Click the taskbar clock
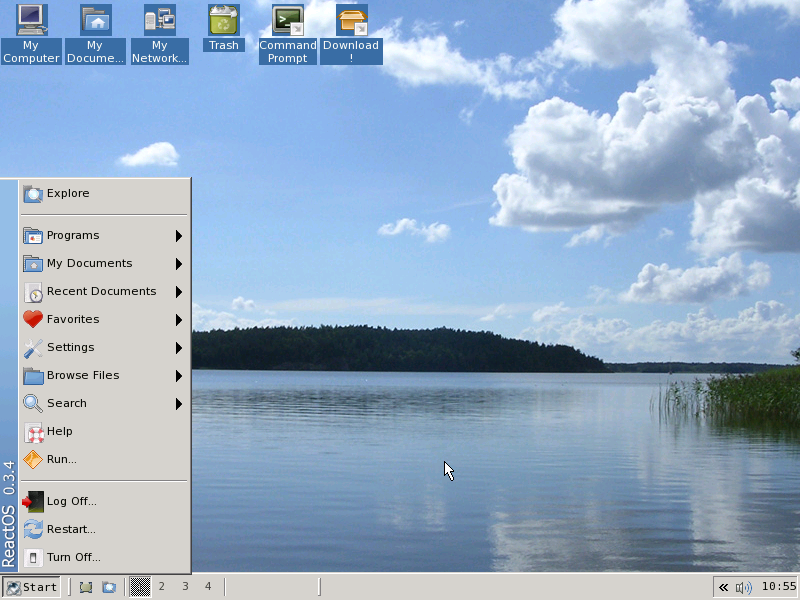 coord(778,587)
